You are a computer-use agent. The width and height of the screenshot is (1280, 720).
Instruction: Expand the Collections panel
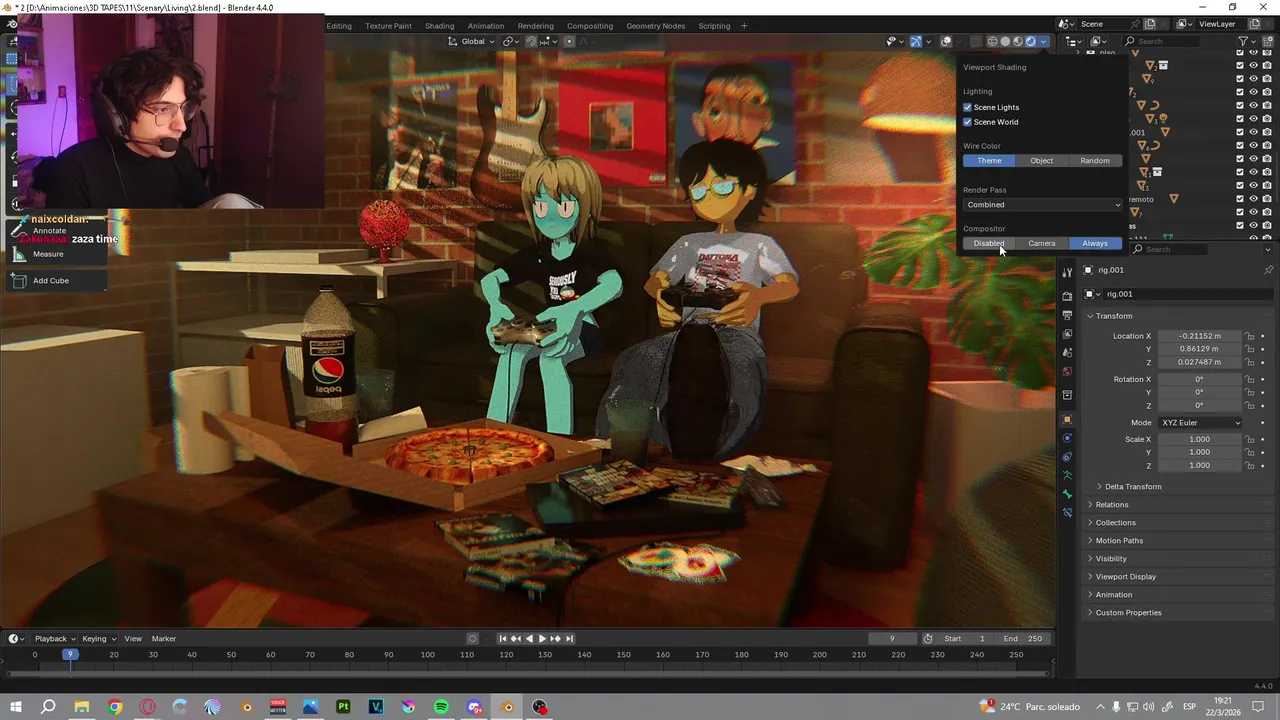pos(1115,523)
